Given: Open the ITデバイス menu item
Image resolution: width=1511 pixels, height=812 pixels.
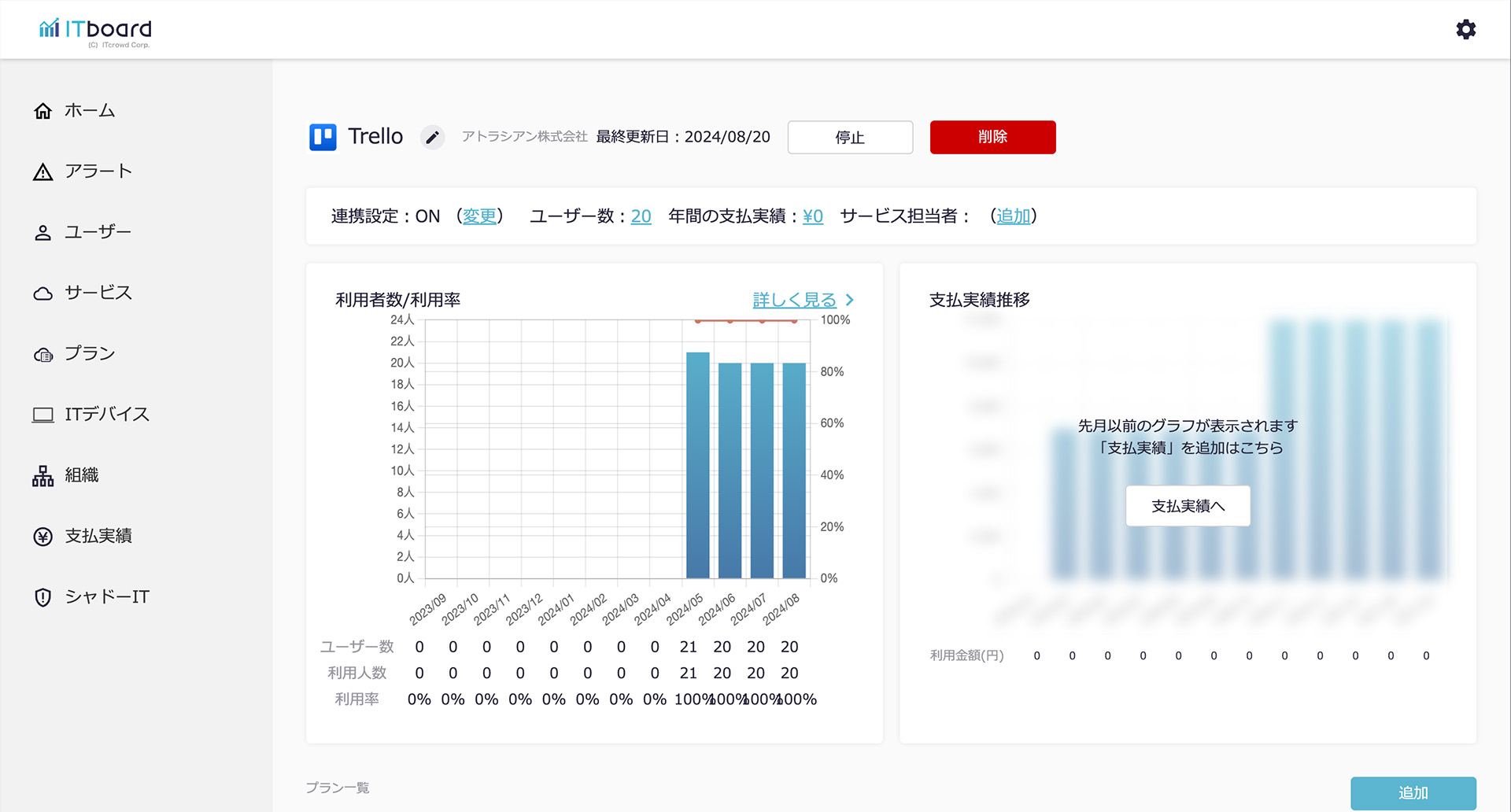Looking at the screenshot, I should [x=107, y=415].
